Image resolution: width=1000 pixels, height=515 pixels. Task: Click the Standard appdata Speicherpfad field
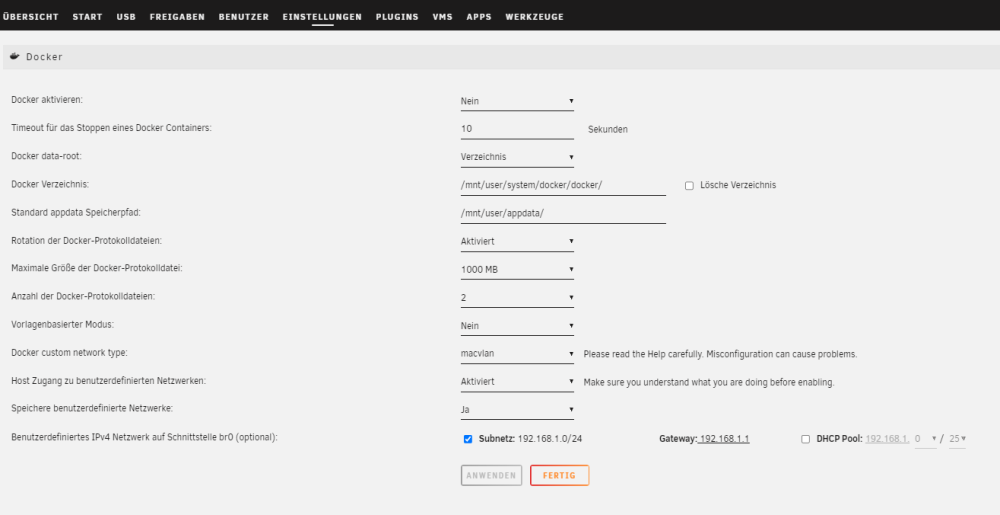click(x=563, y=213)
